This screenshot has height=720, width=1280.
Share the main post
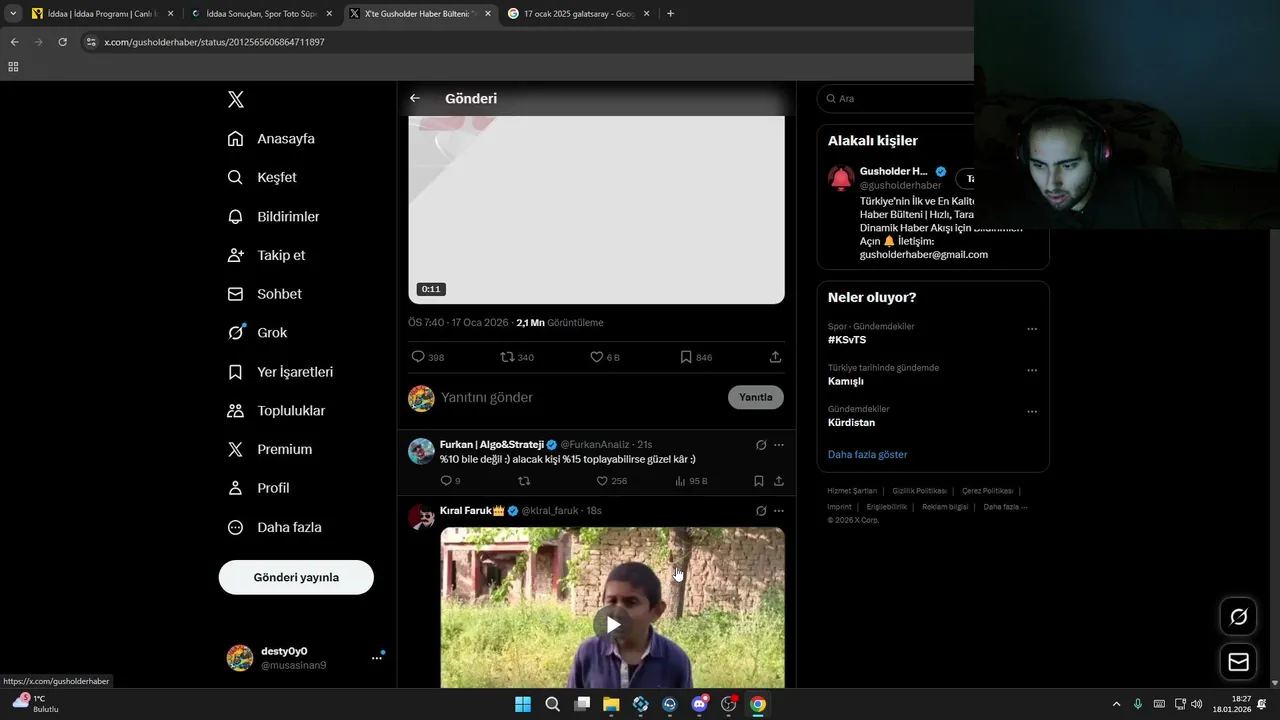[775, 357]
